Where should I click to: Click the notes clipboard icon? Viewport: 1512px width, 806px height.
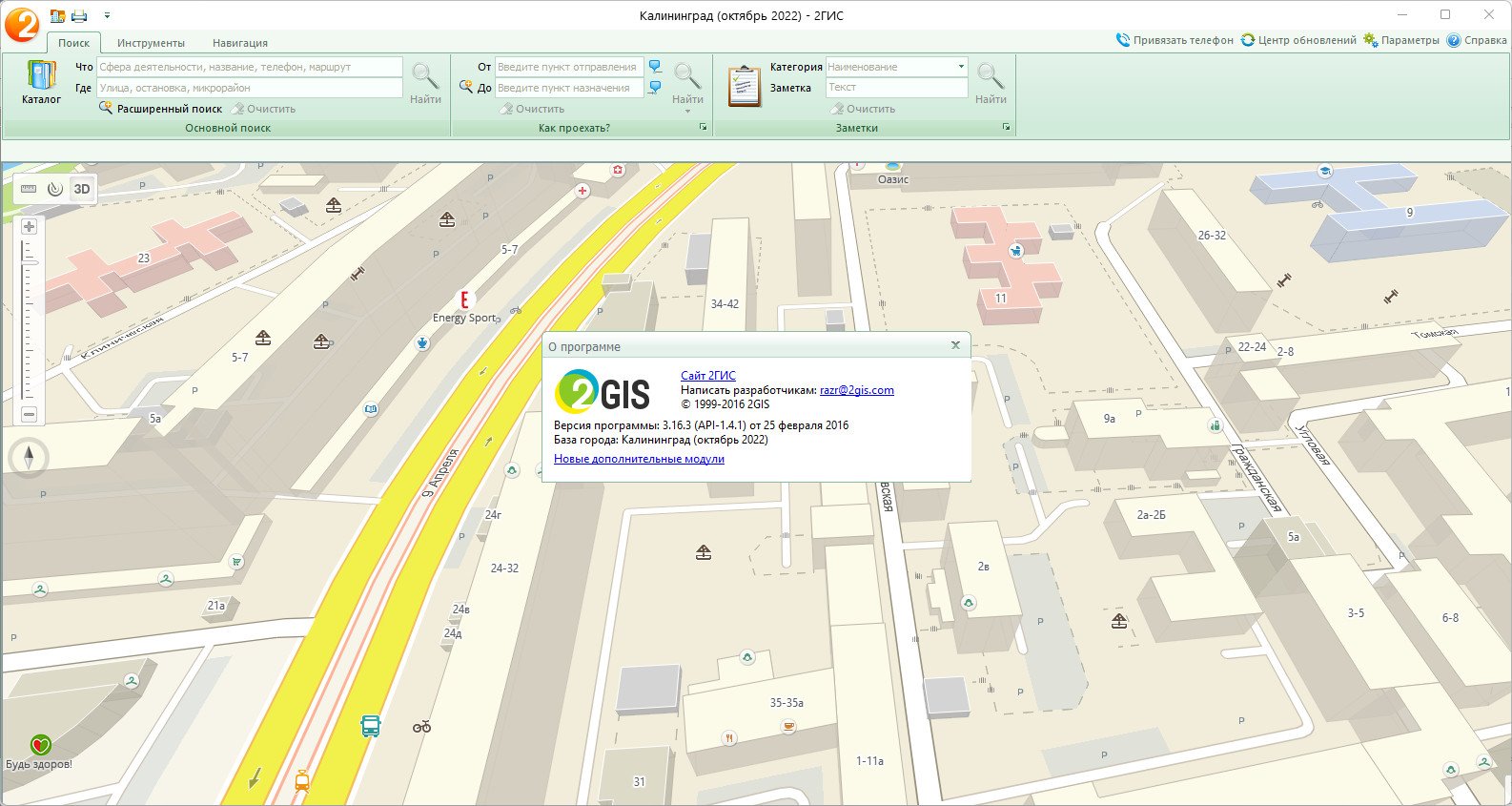(744, 86)
